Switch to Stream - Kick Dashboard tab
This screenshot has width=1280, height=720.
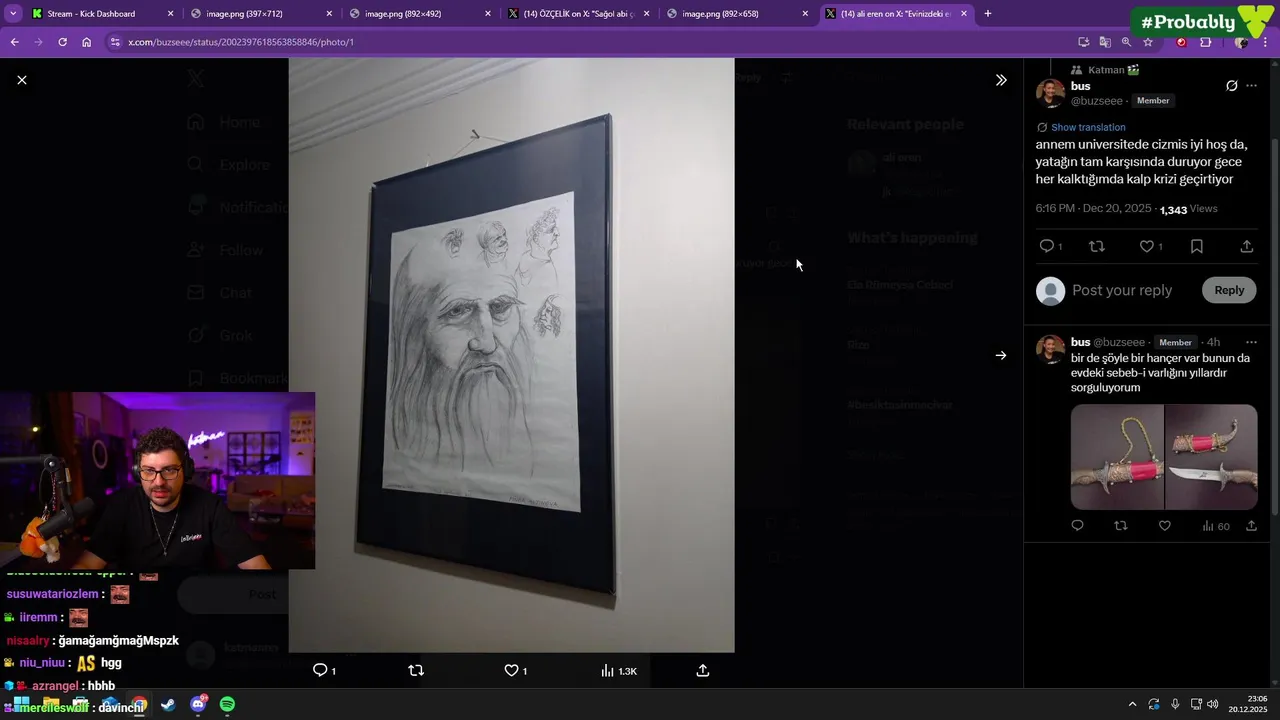[x=91, y=14]
